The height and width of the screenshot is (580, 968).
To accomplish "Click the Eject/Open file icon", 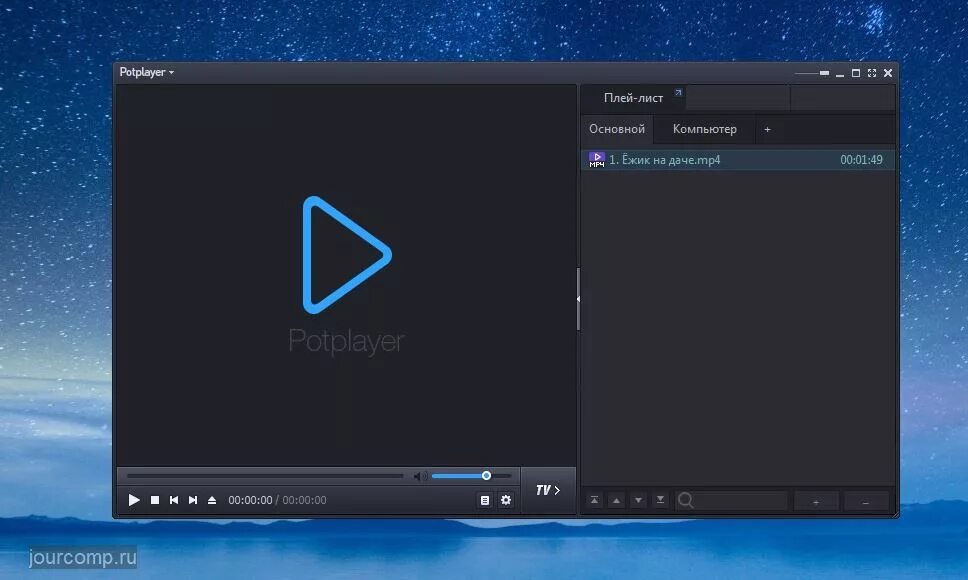I will click(x=212, y=500).
